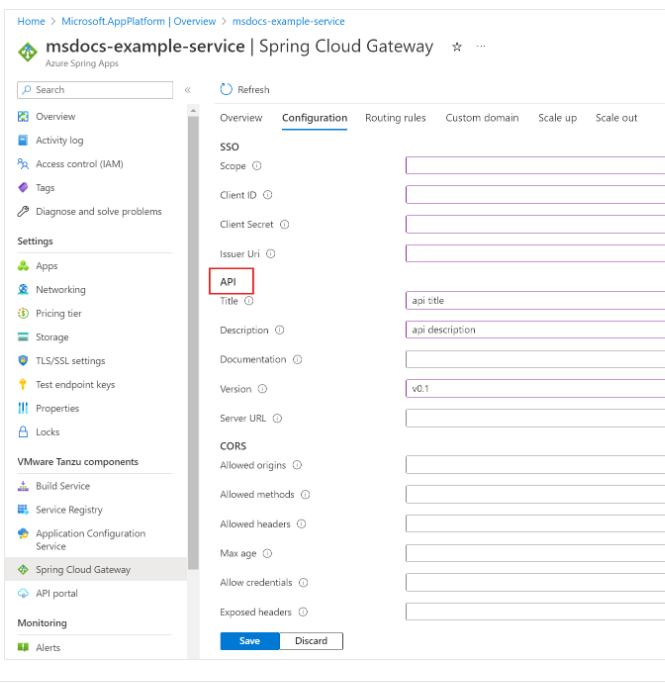This screenshot has height=683, width=665.
Task: Click into the SSO Scope field
Action: point(535,166)
